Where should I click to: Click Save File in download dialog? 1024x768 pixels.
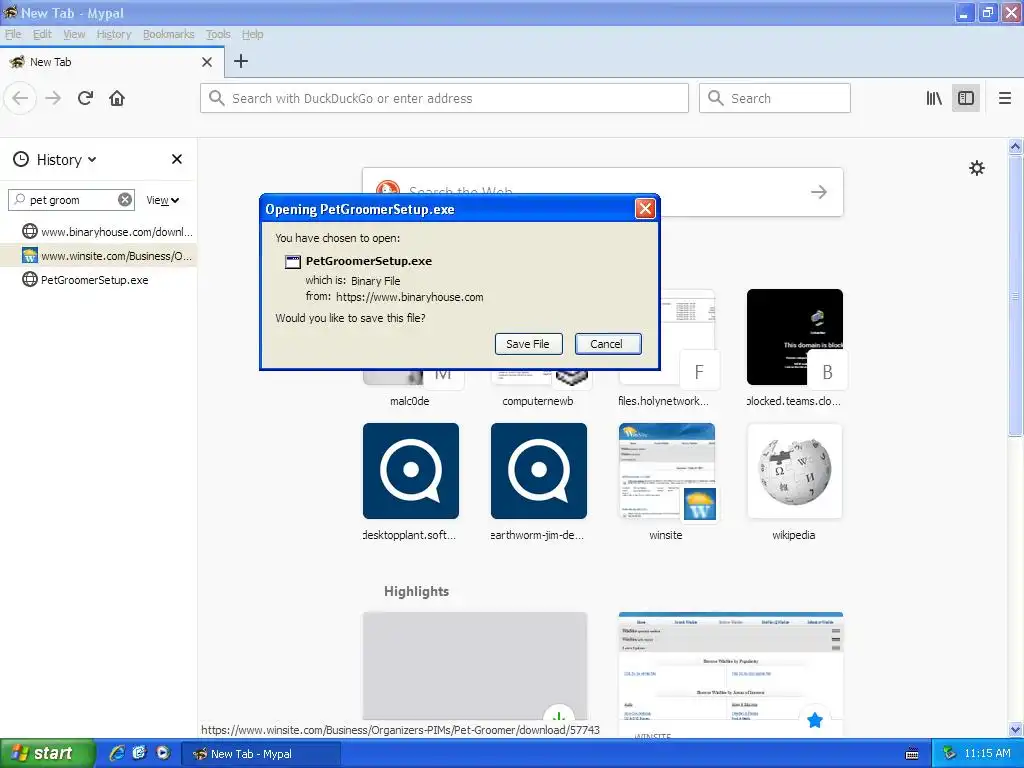[x=528, y=344]
